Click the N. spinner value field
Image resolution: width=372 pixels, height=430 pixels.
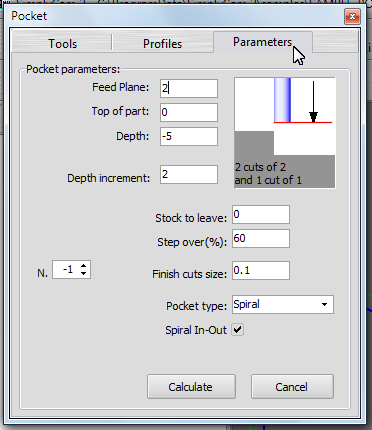pos(66,270)
